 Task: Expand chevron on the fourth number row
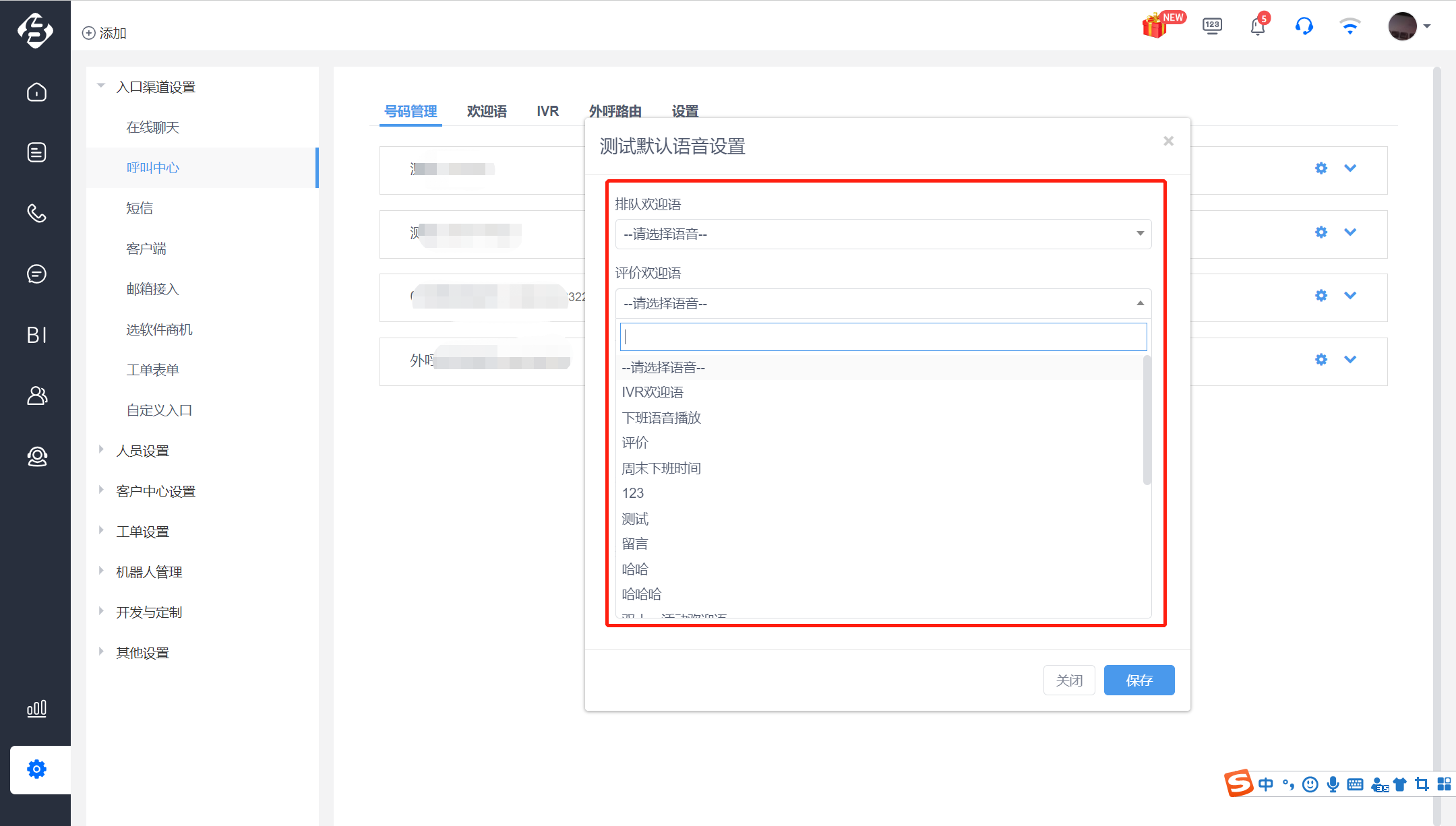(x=1350, y=359)
